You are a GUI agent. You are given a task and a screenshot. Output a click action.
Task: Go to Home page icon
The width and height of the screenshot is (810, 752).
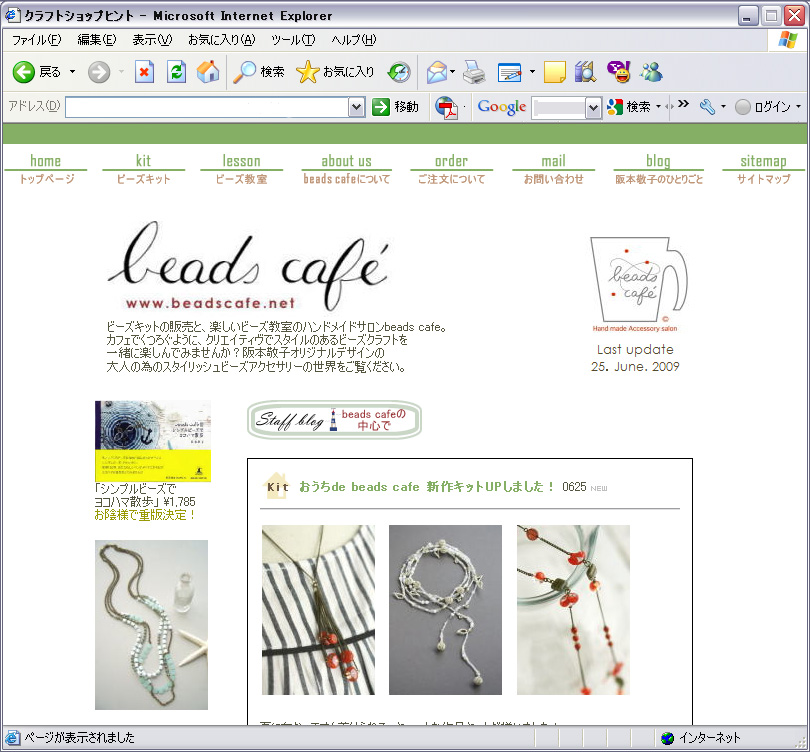pyautogui.click(x=208, y=72)
